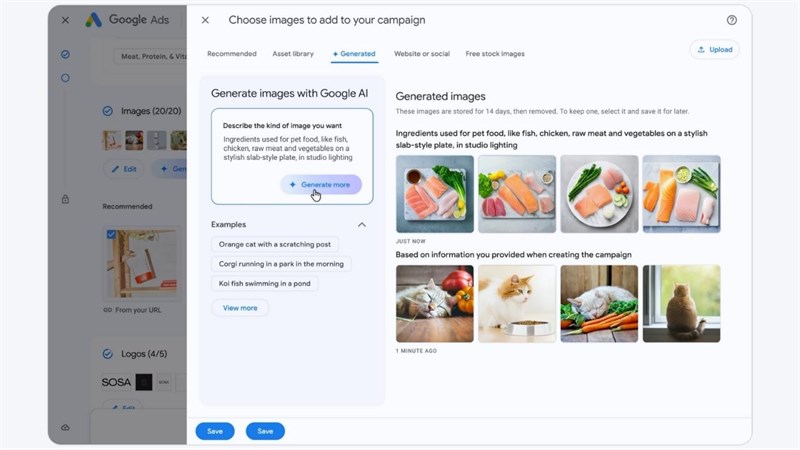Click the first small thumbnail under Images (20/20)

(x=112, y=140)
